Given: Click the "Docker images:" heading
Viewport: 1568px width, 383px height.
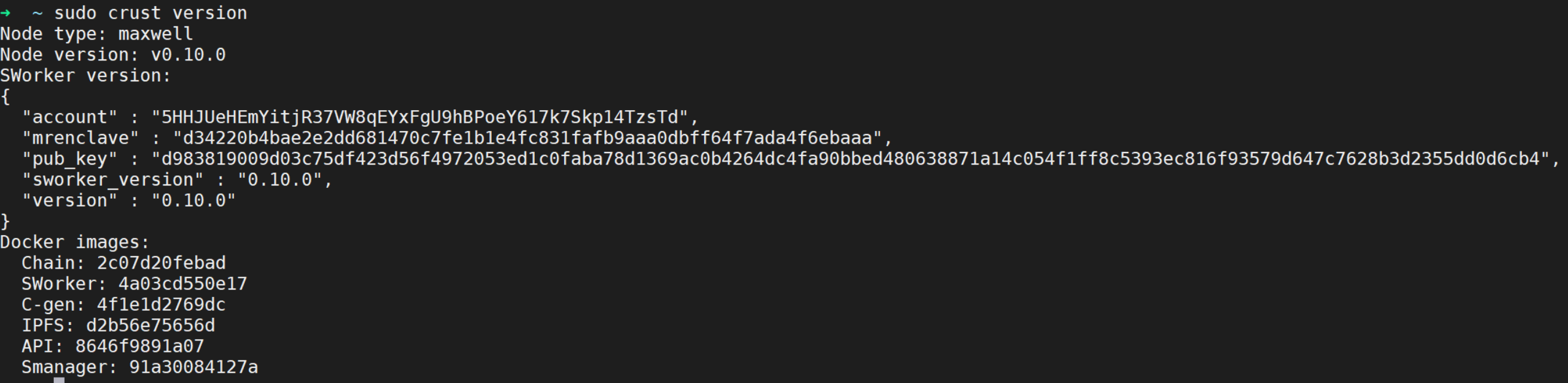Looking at the screenshot, I should (75, 242).
